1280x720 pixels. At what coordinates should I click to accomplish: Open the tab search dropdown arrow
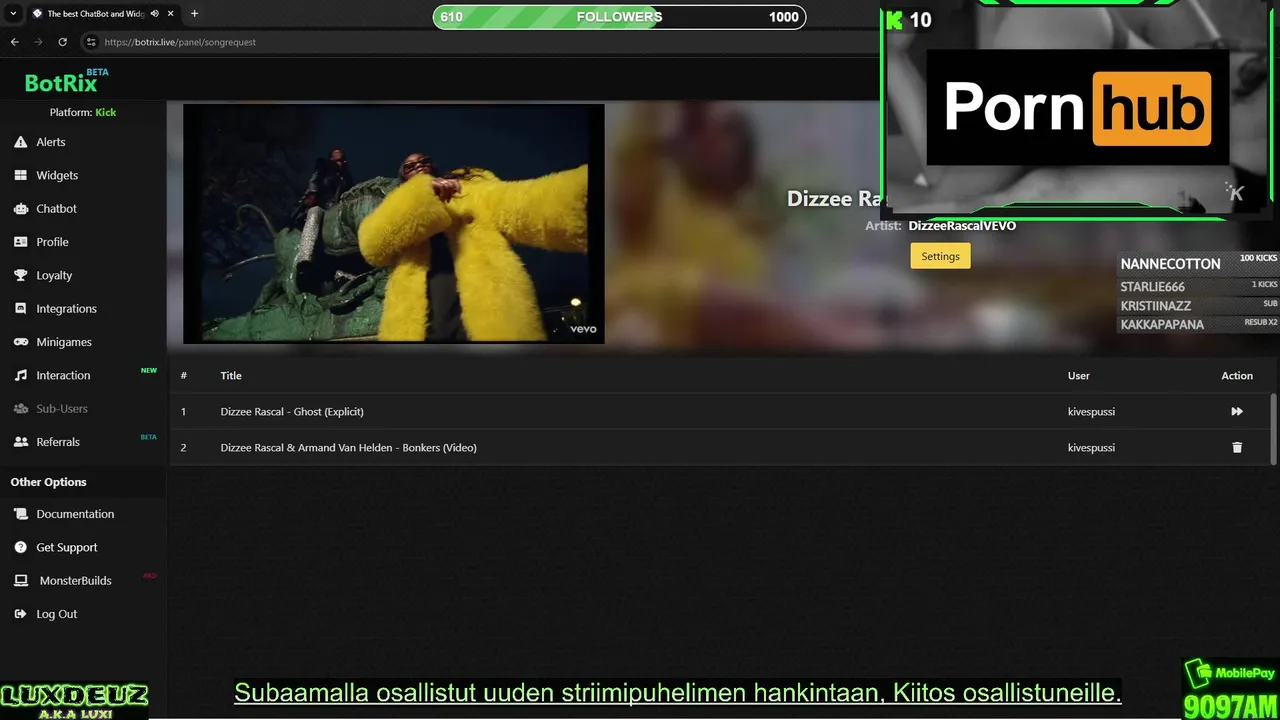[x=13, y=14]
